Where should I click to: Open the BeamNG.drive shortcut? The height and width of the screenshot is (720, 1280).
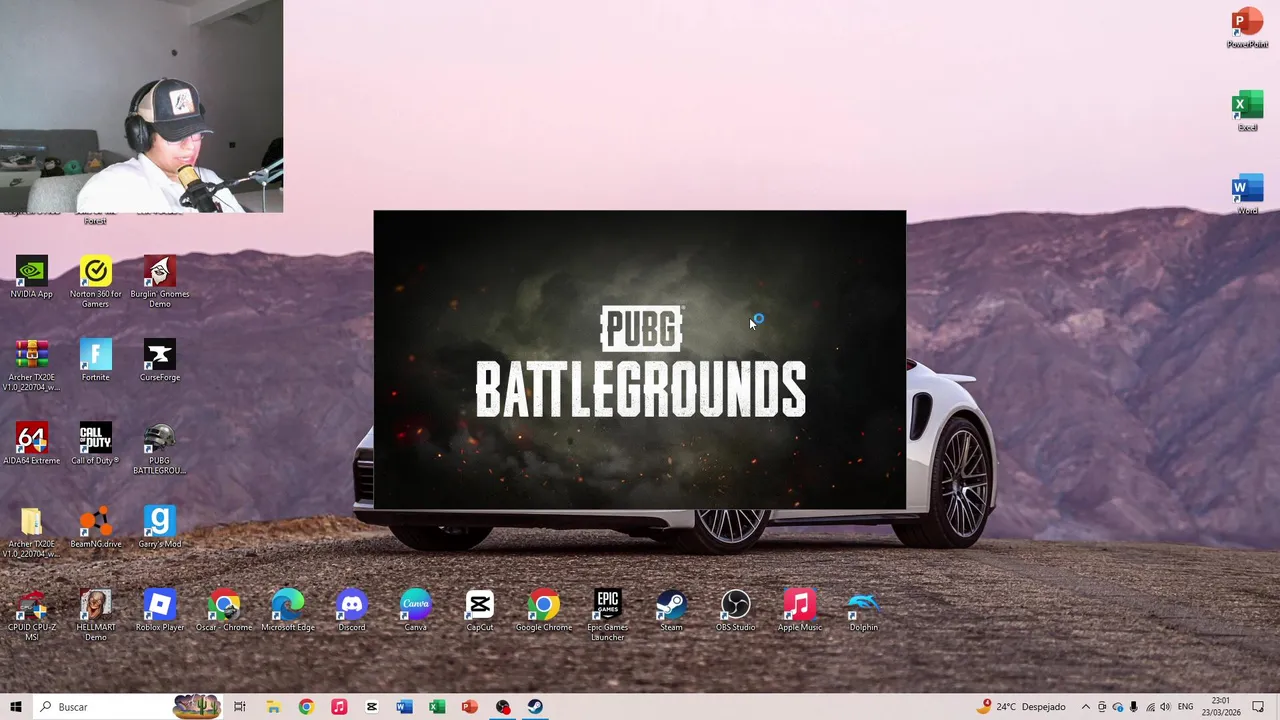[95, 528]
